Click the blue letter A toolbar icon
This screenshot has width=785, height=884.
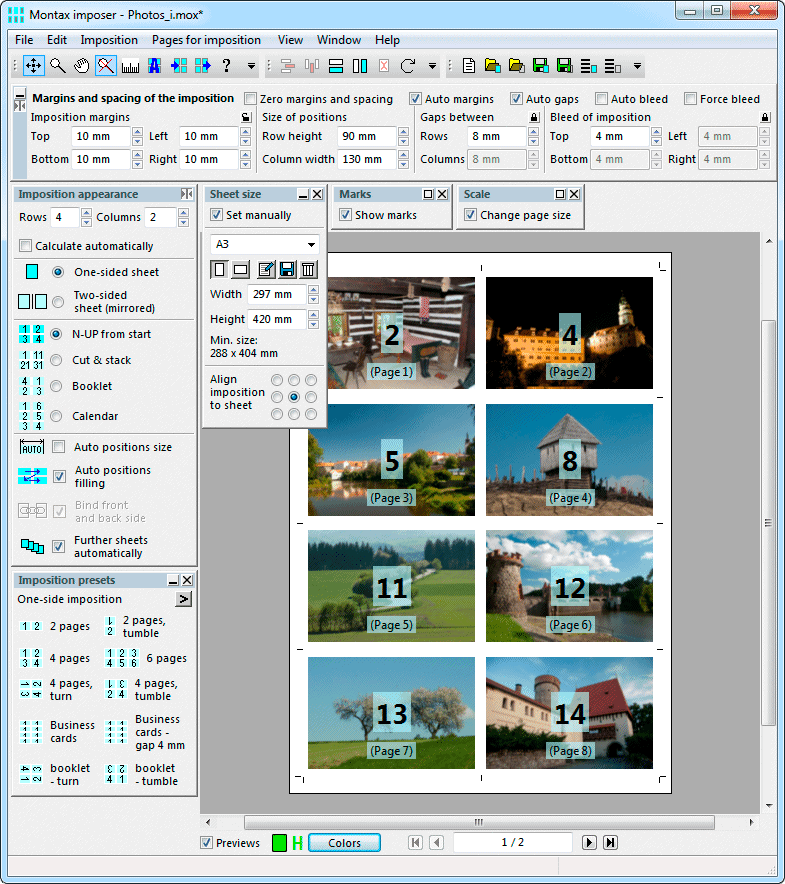click(x=155, y=66)
